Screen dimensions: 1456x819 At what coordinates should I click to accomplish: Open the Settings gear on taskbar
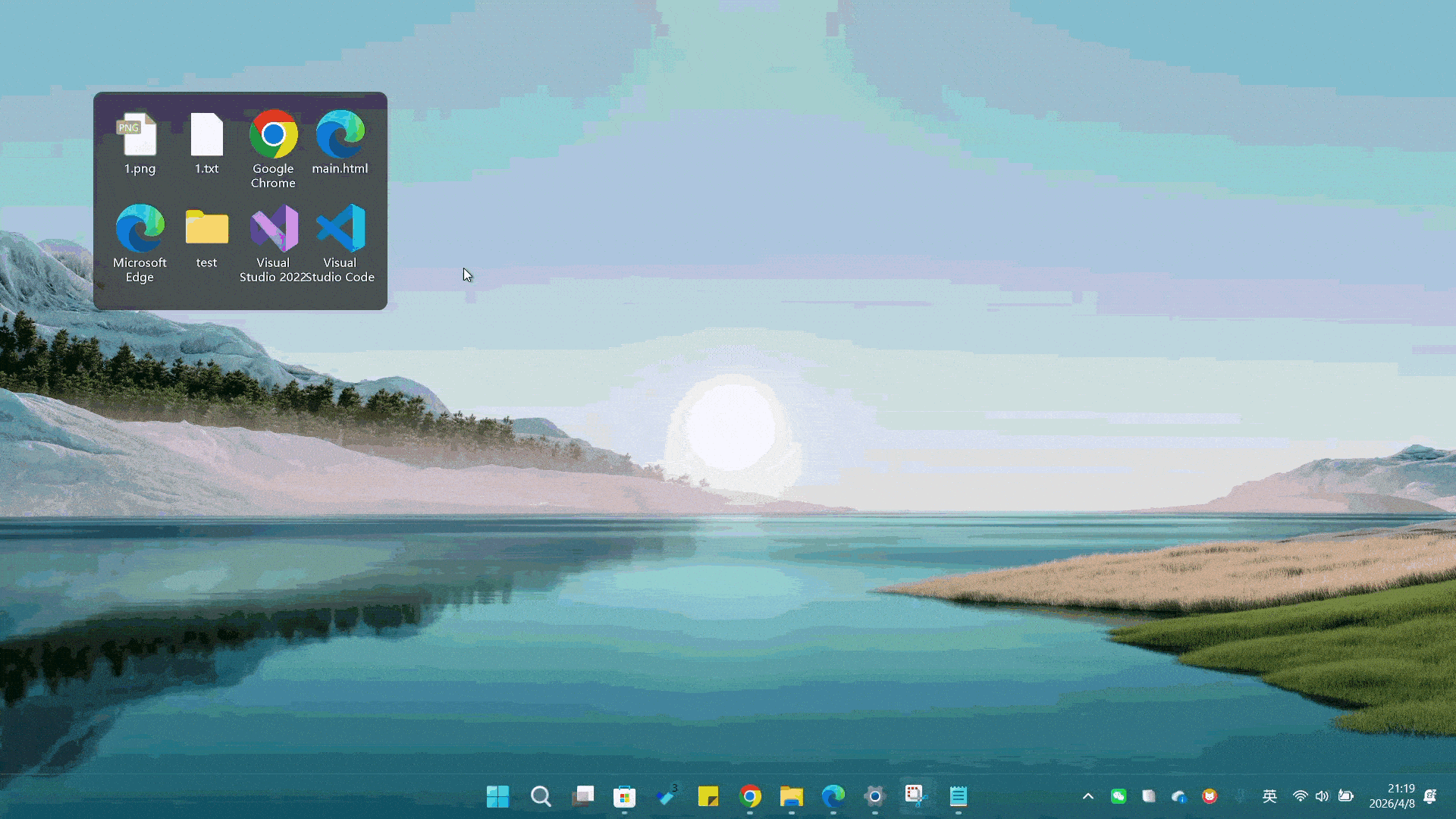[875, 796]
